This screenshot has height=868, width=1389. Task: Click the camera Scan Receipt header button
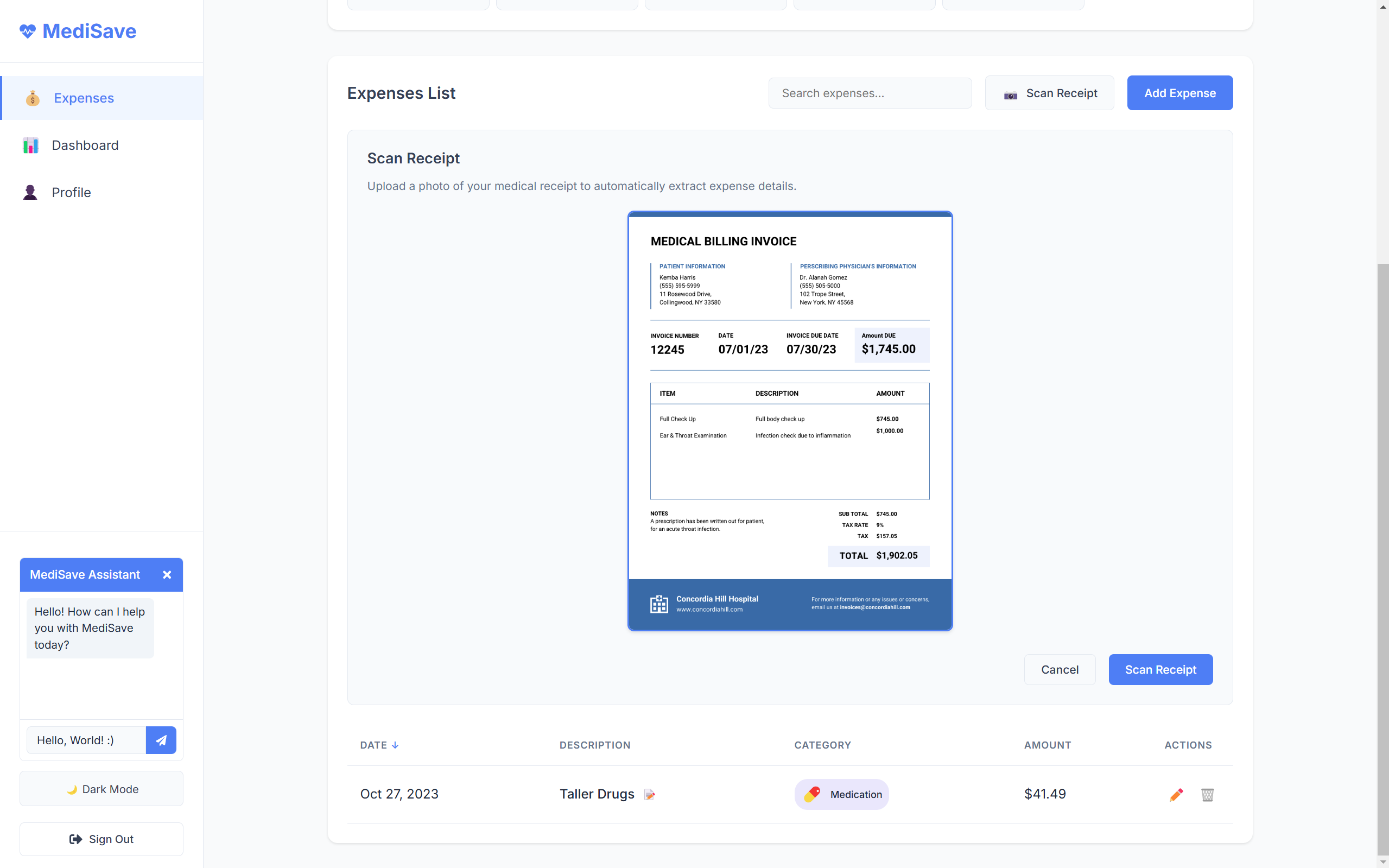click(x=1049, y=93)
